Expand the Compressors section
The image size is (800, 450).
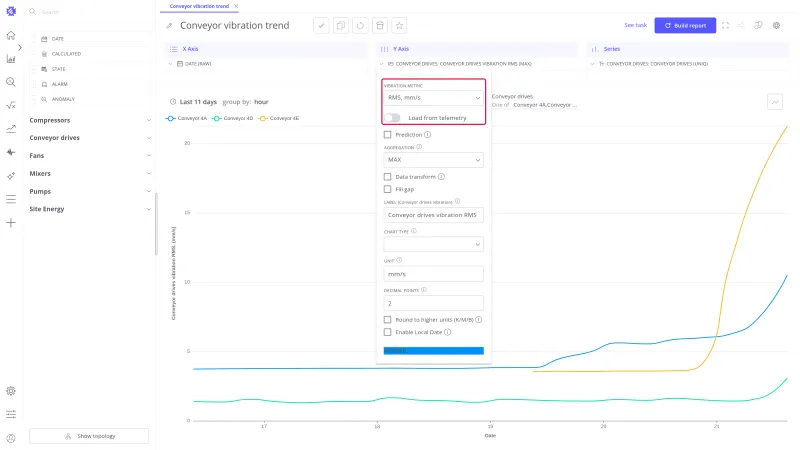[90, 120]
